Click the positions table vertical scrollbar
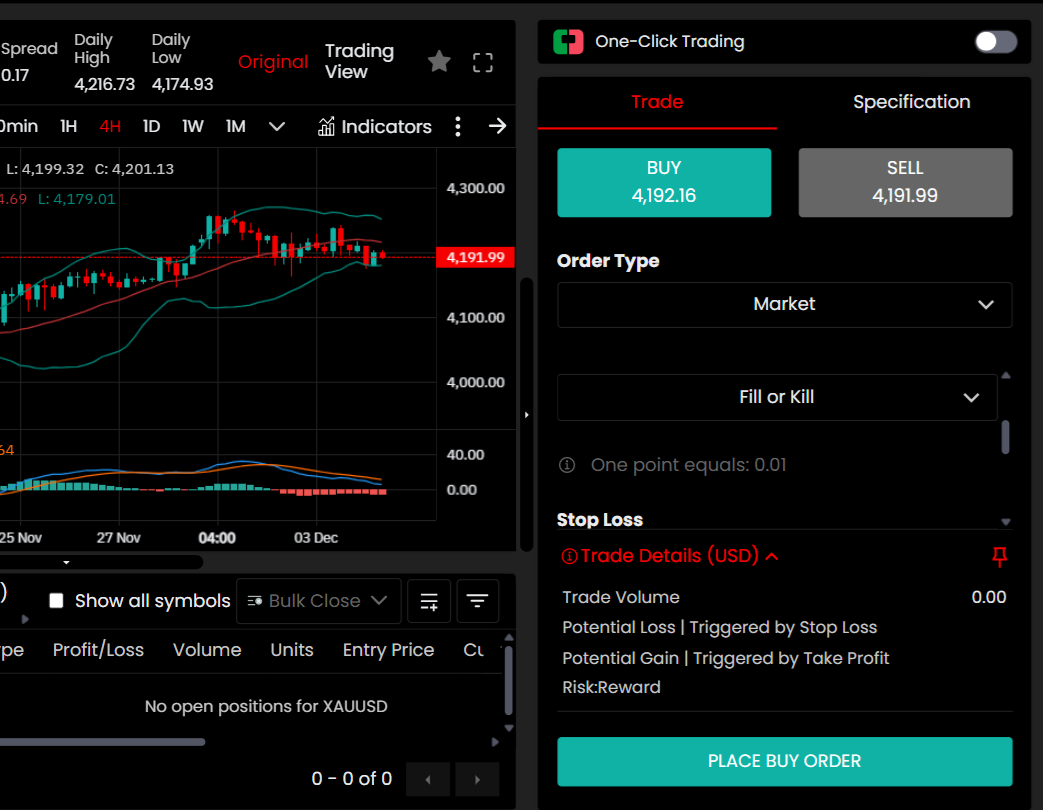This screenshot has width=1043, height=810. pos(509,680)
